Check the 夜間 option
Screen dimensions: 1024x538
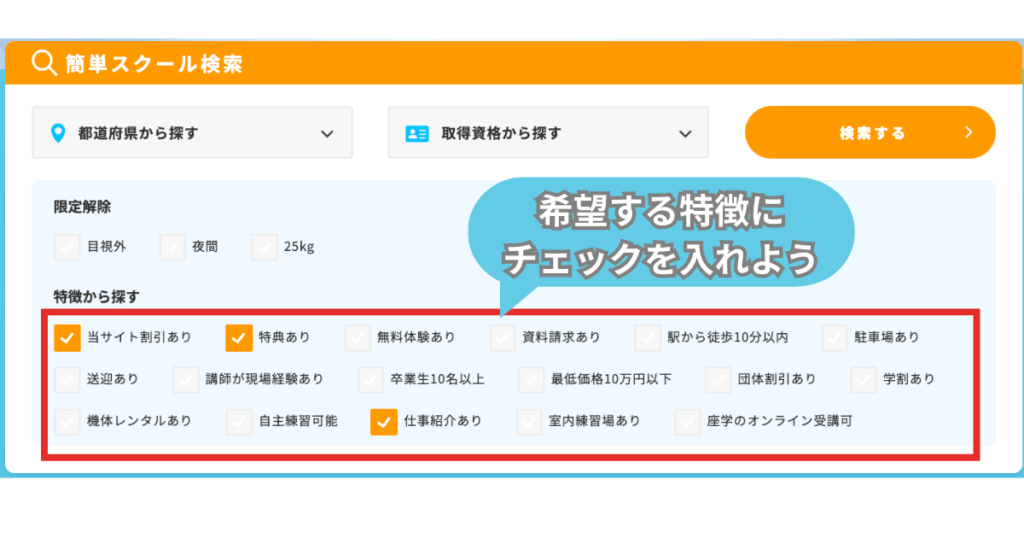[x=173, y=246]
